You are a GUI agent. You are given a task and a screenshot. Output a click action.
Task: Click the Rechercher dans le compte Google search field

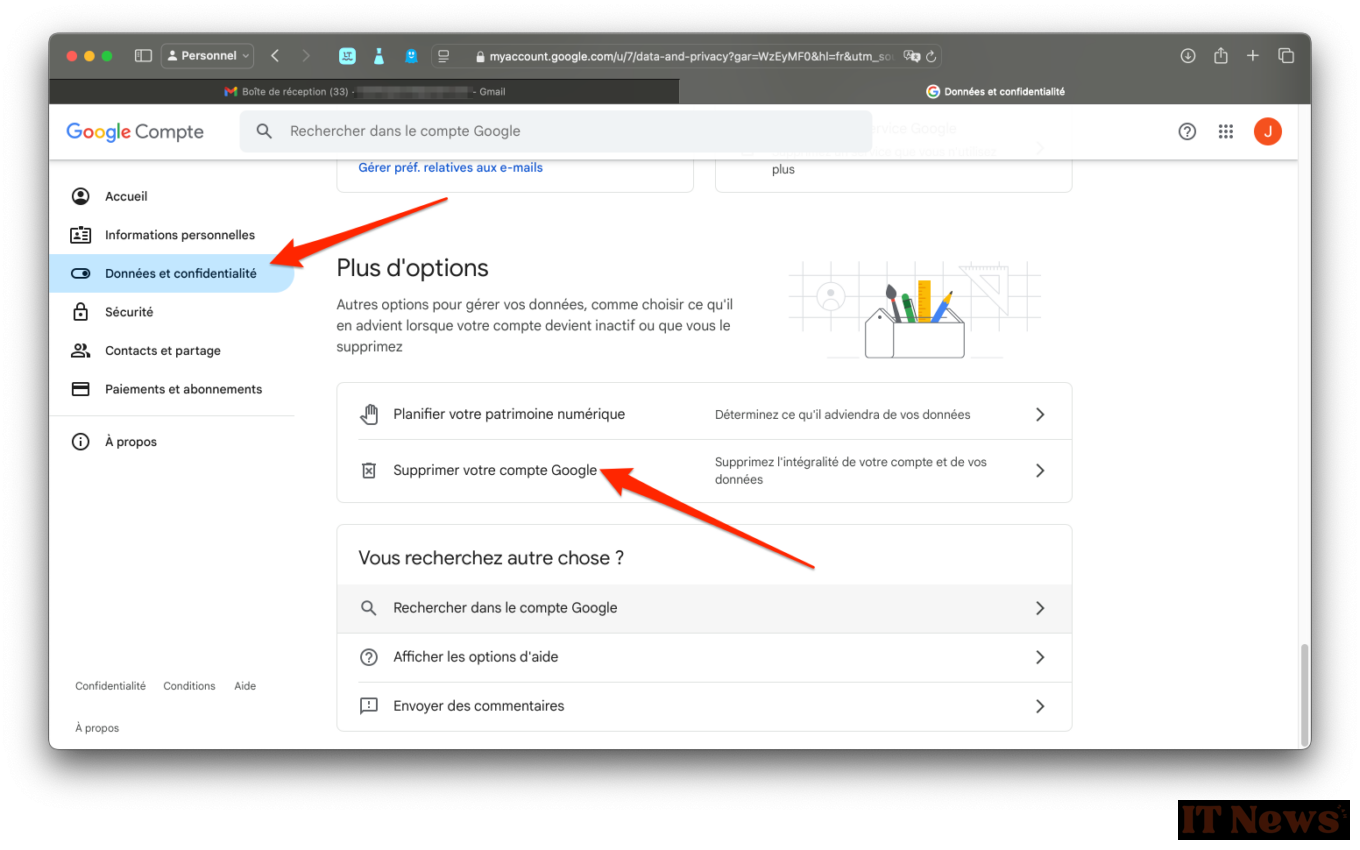[x=556, y=131]
